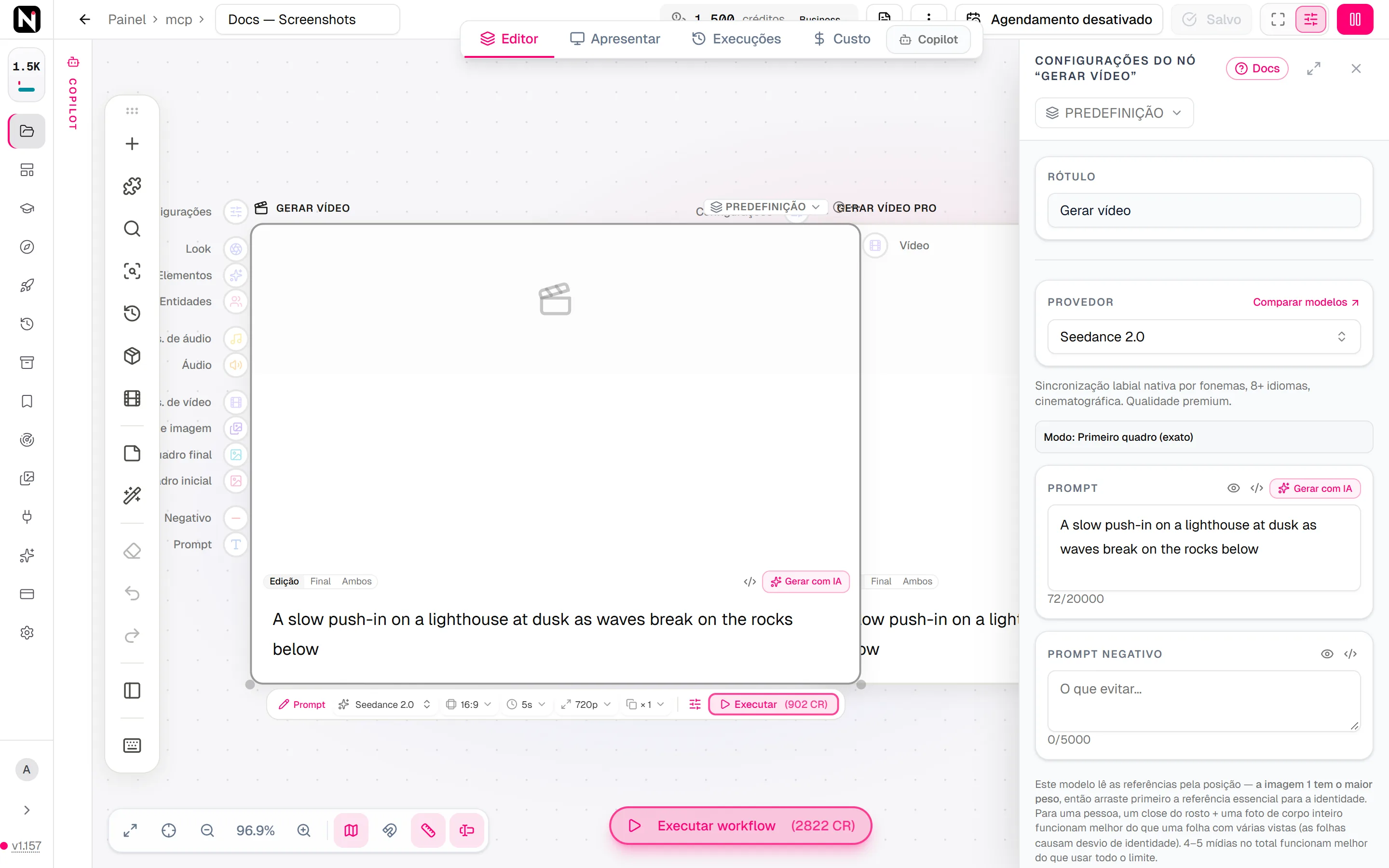Open the puzzle-piece integrations tool
The height and width of the screenshot is (868, 1389).
pos(132,186)
